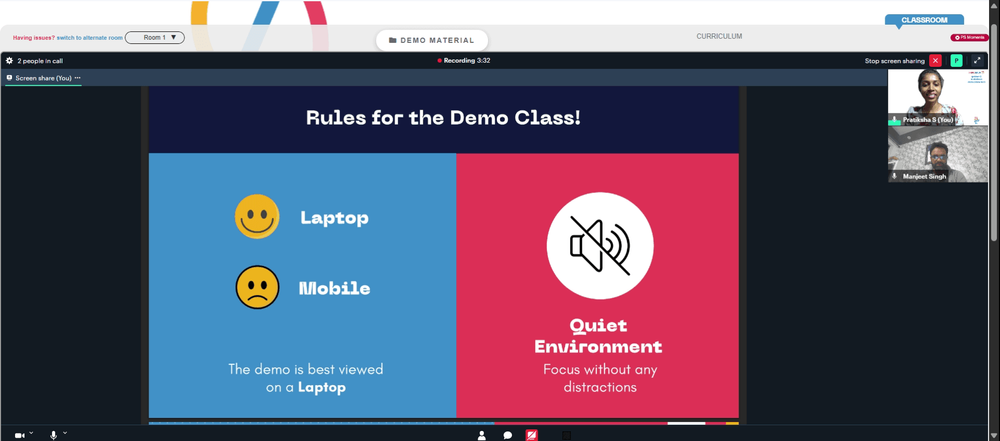Click the dark square icon in bottom bar
The height and width of the screenshot is (441, 1000).
[x=566, y=435]
